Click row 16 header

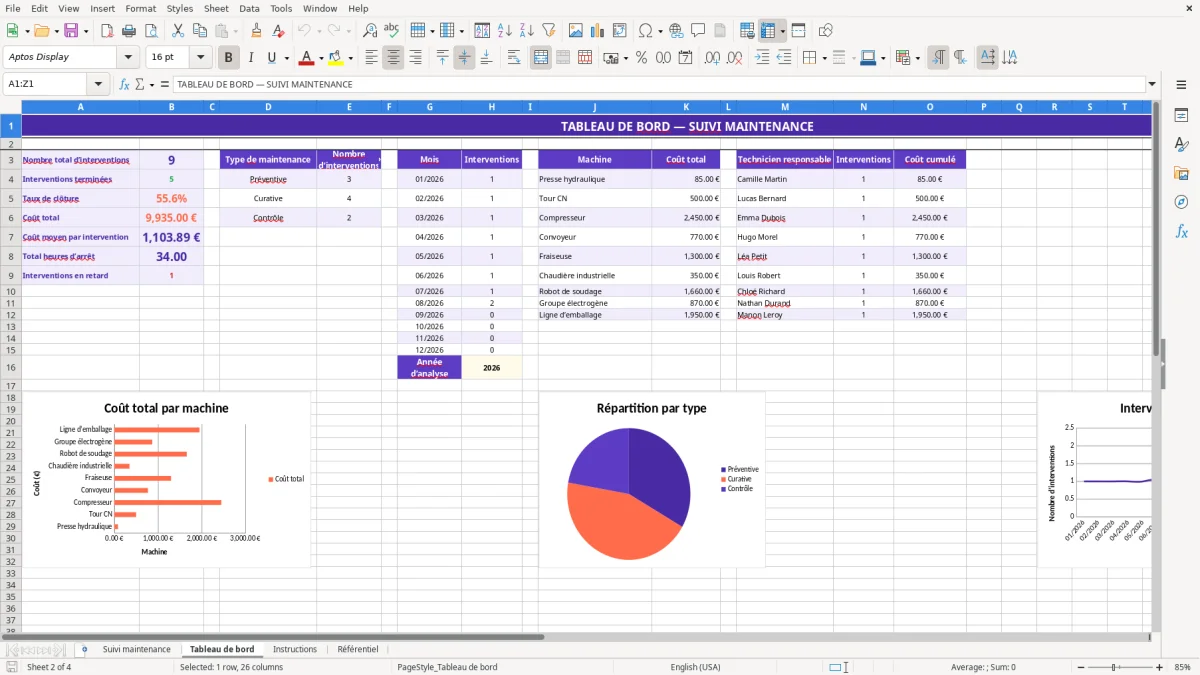(x=10, y=367)
